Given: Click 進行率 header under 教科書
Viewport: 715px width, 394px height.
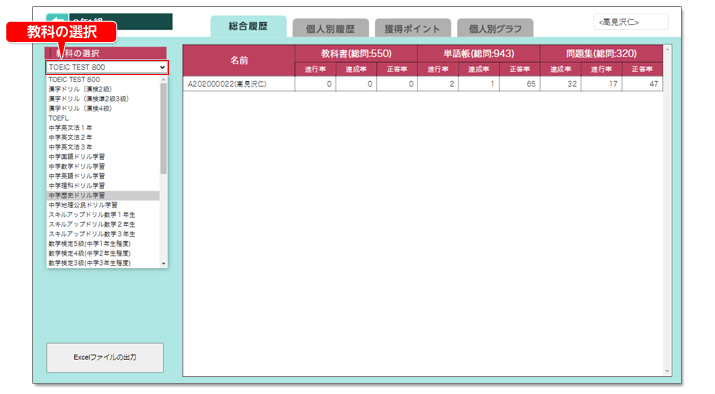Looking at the screenshot, I should (x=316, y=69).
